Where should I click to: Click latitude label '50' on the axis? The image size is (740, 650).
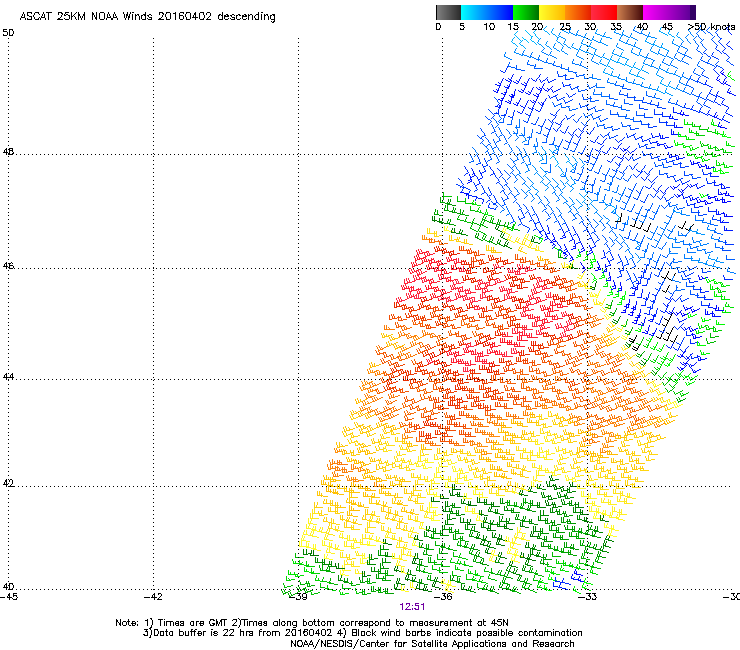click(8, 33)
